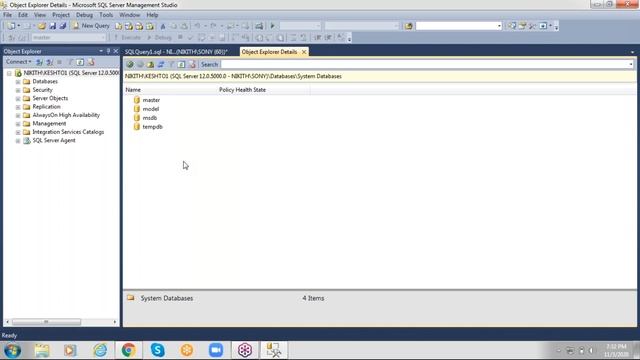This screenshot has height=360, width=640.
Task: Open the Project menu
Action: (x=61, y=15)
